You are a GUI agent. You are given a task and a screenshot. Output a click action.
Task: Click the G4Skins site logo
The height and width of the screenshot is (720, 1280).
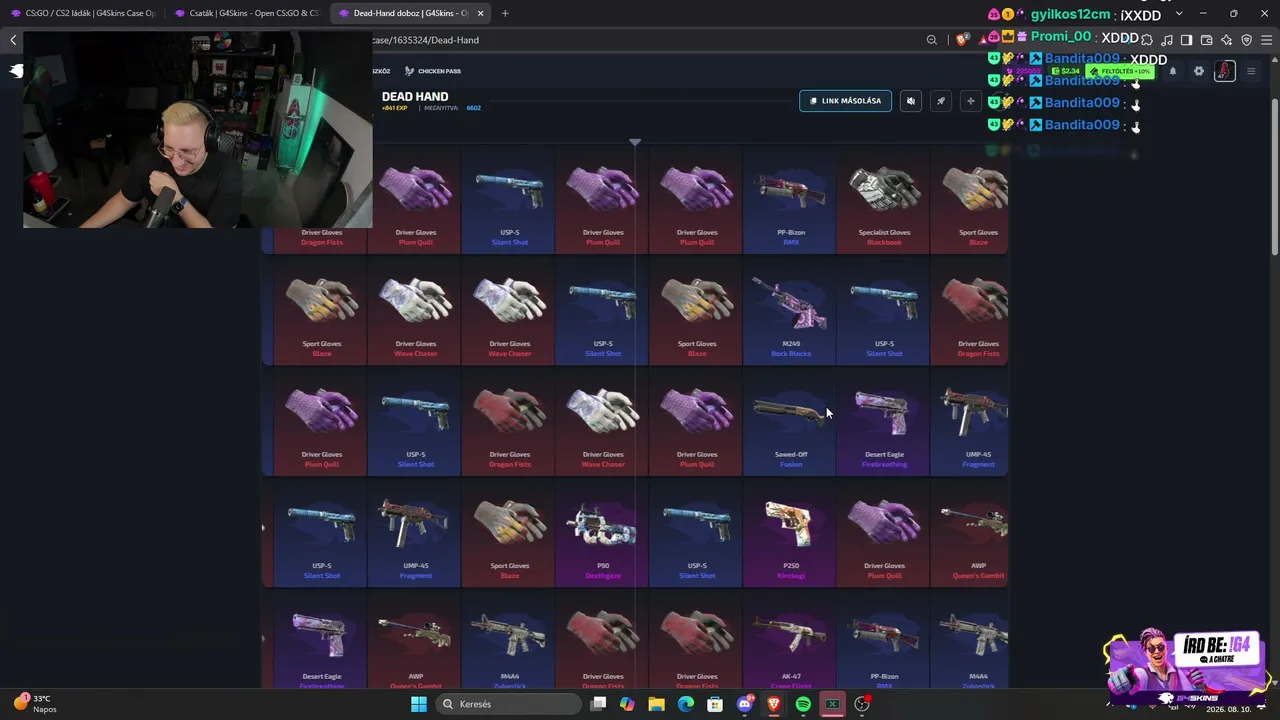tap(17, 71)
